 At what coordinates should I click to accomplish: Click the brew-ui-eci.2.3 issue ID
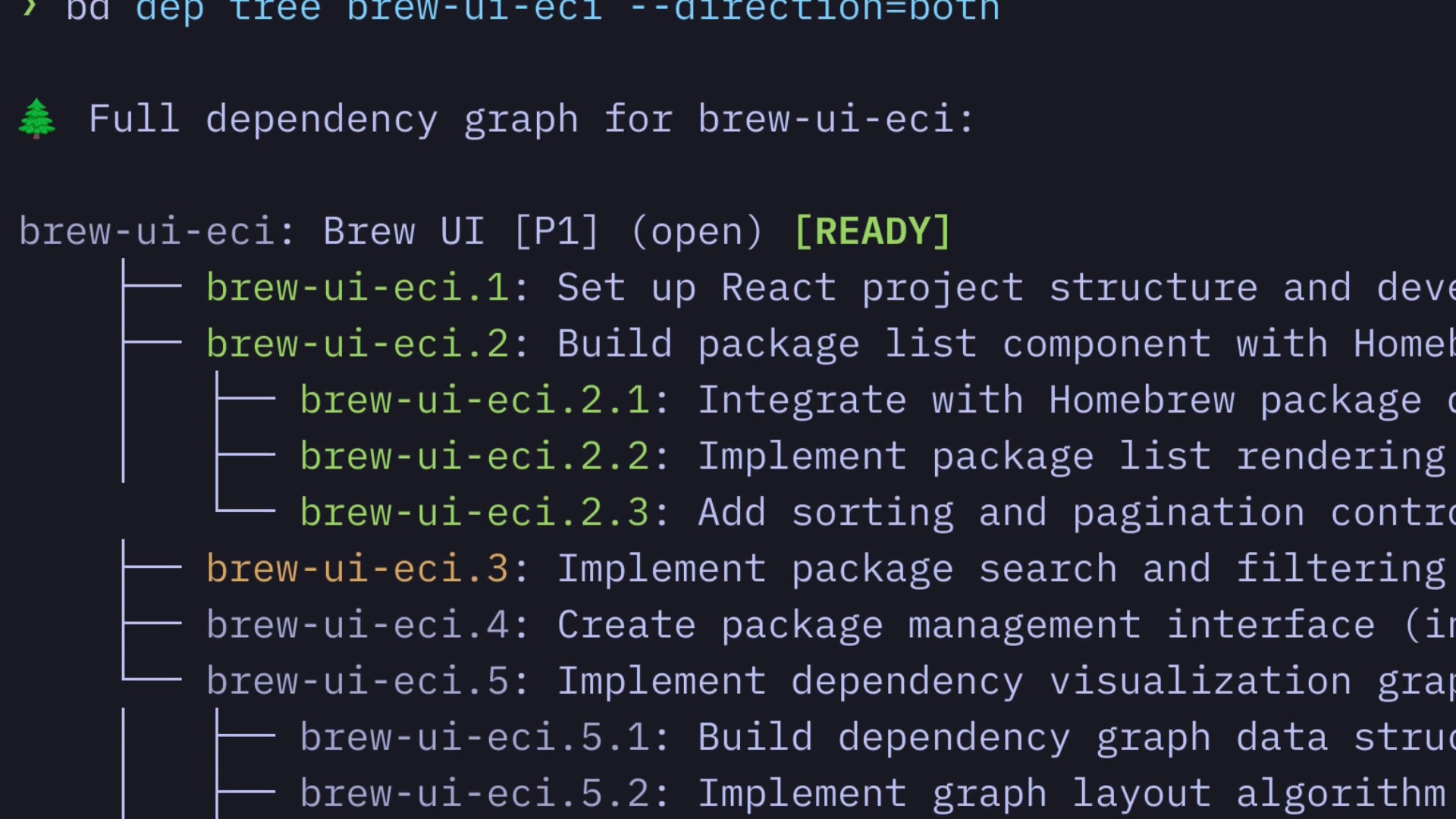tap(475, 513)
